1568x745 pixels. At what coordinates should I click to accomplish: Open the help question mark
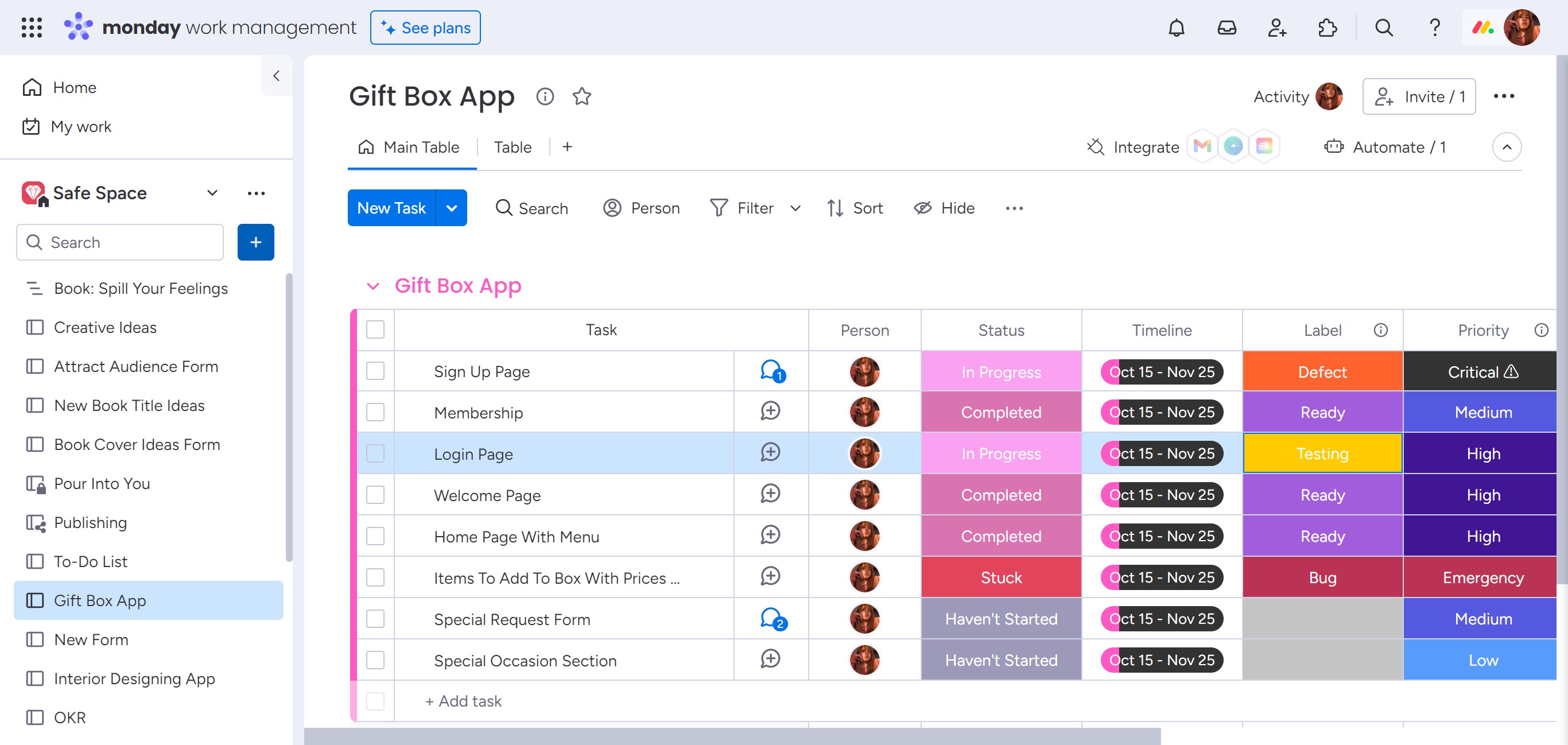(x=1434, y=28)
